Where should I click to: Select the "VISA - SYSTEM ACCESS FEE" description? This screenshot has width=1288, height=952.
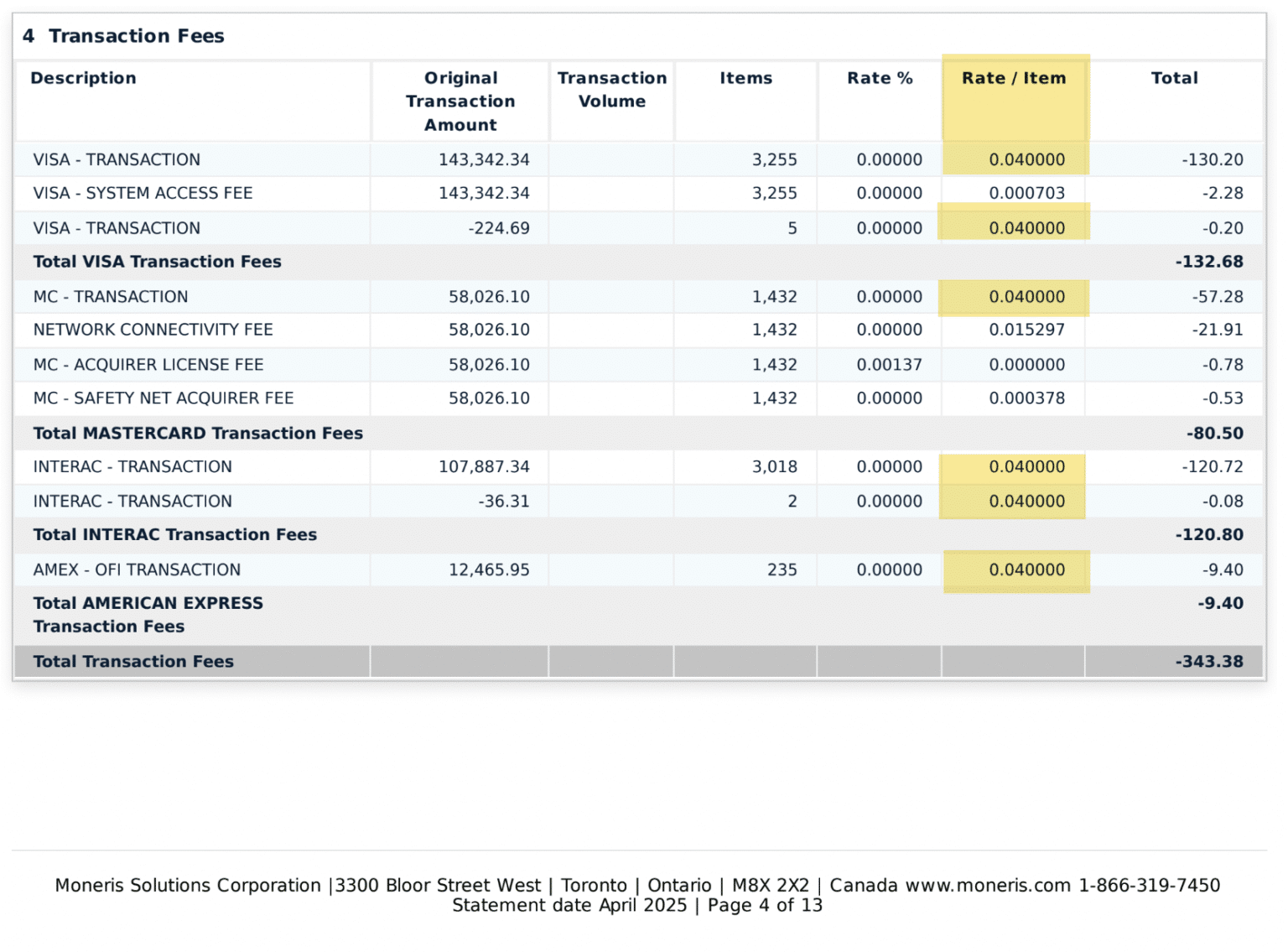coord(143,193)
